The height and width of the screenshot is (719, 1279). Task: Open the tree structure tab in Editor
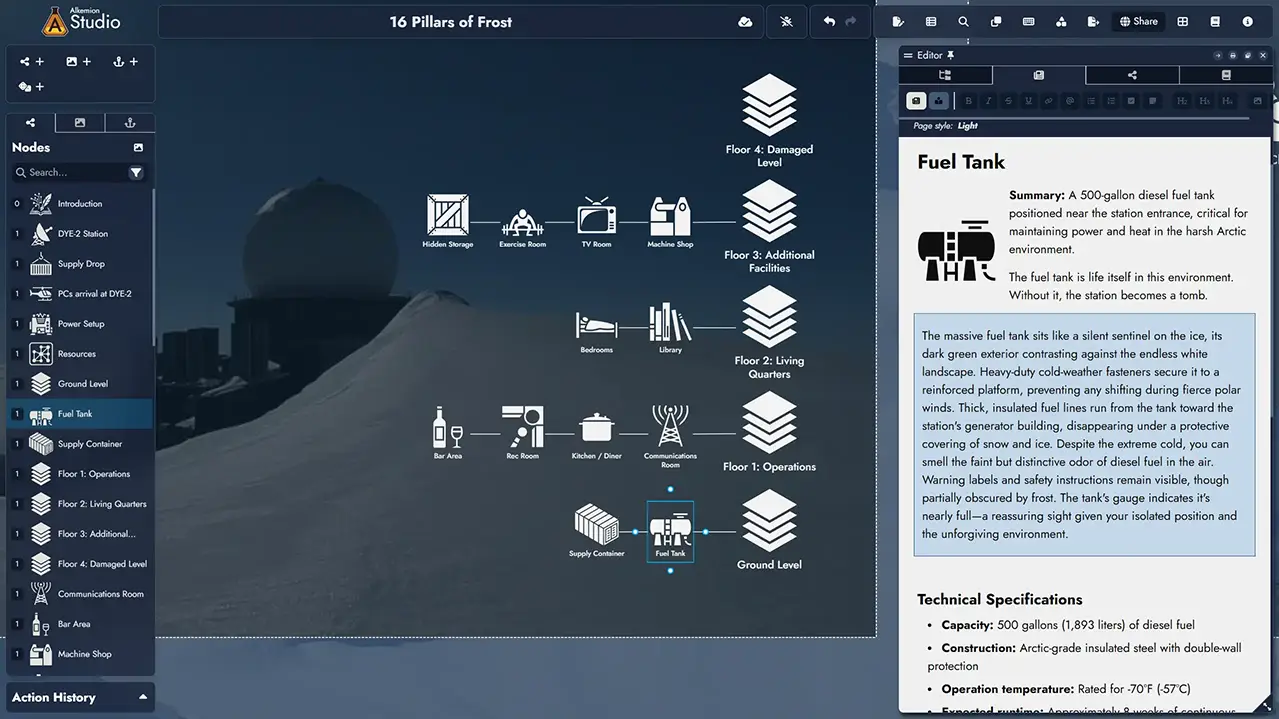[945, 75]
